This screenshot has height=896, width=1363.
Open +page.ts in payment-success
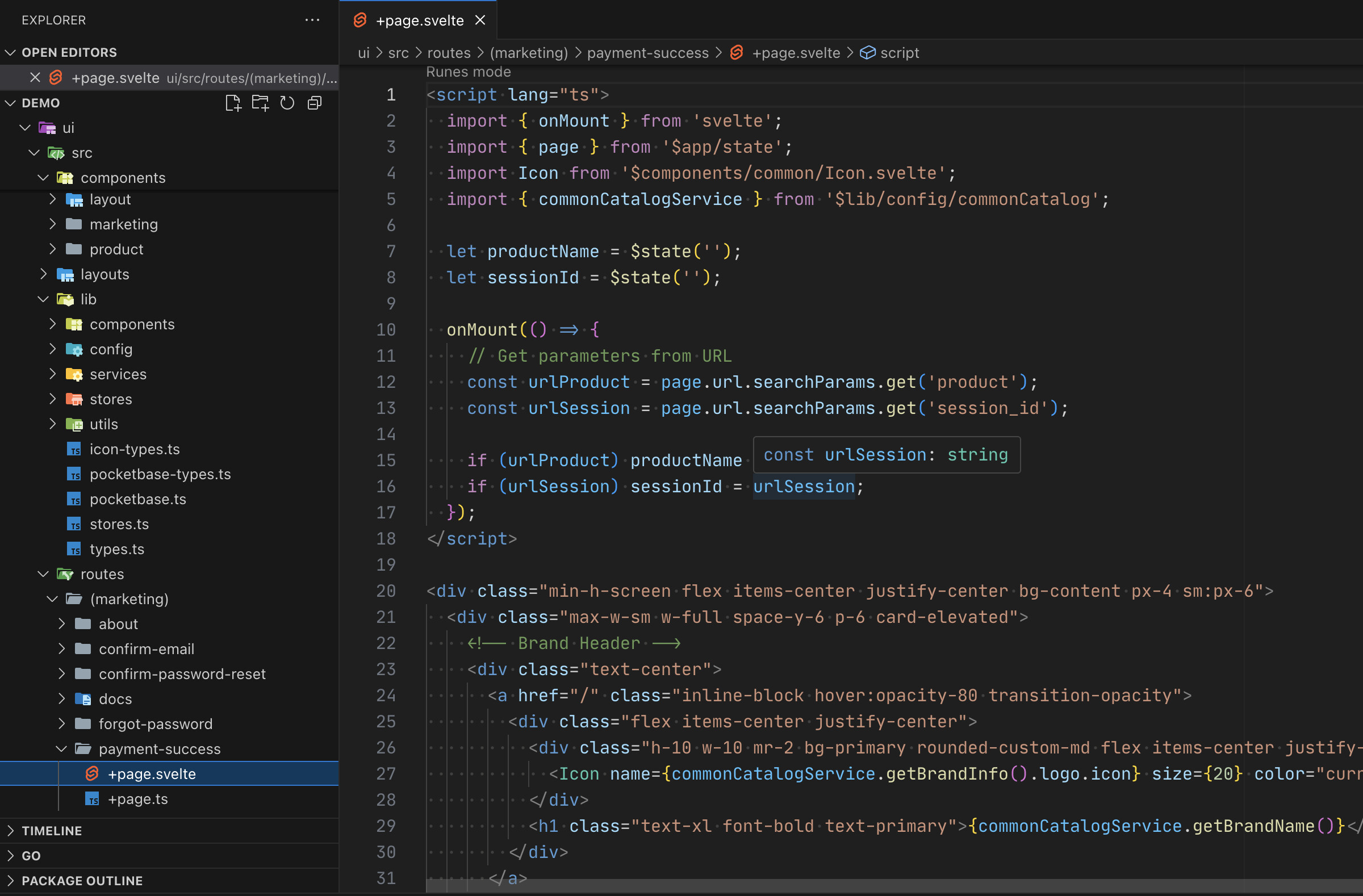pyautogui.click(x=138, y=799)
